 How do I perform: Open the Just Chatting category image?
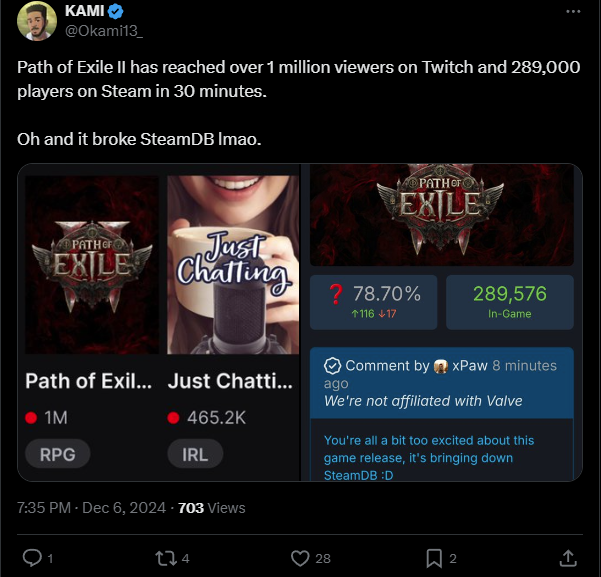233,265
